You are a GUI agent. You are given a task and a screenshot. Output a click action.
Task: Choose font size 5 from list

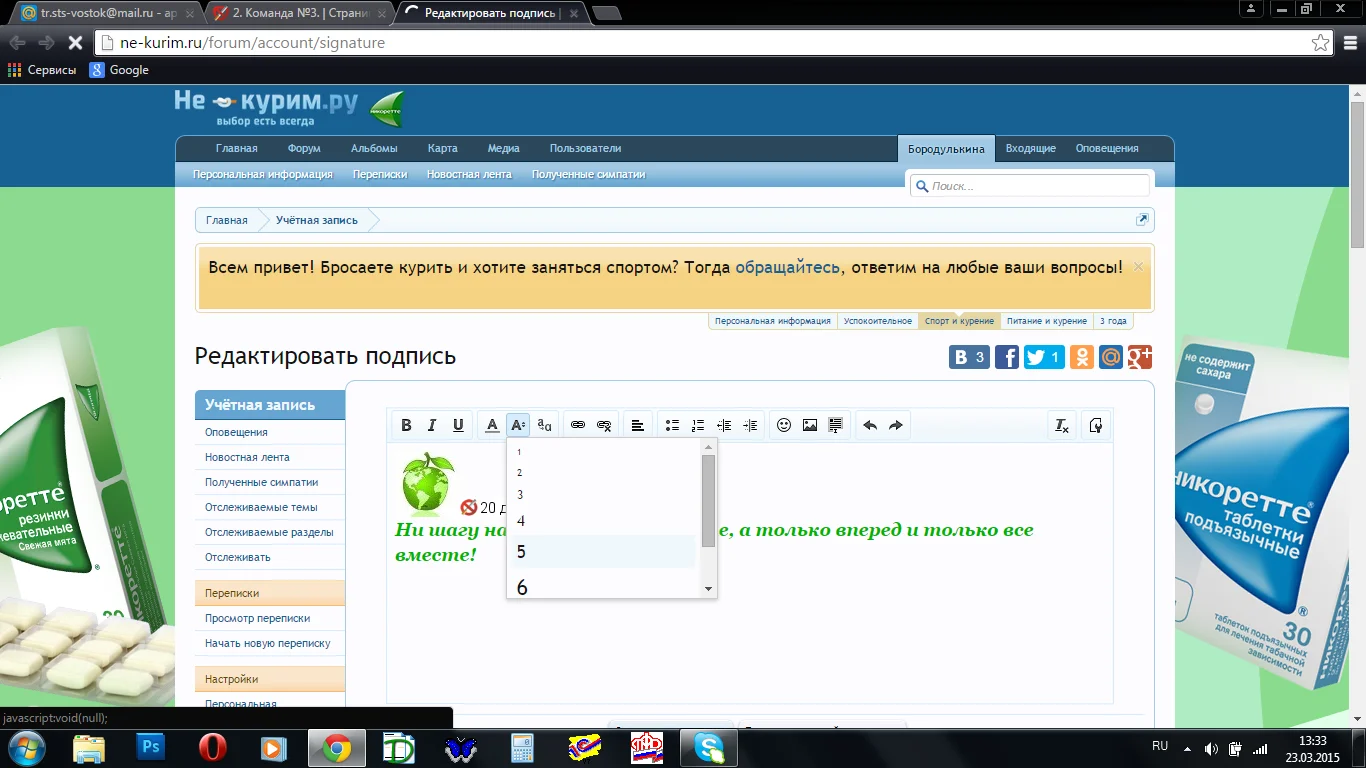tap(603, 551)
